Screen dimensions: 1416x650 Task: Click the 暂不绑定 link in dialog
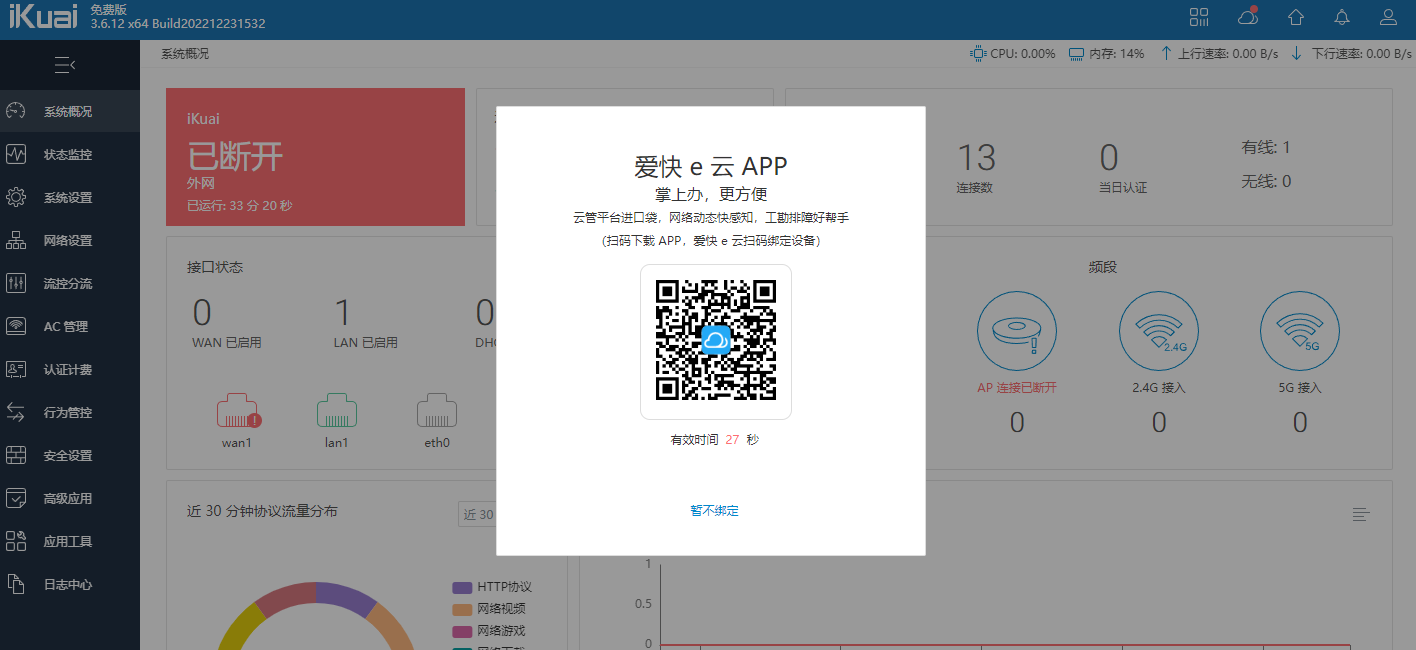[714, 511]
